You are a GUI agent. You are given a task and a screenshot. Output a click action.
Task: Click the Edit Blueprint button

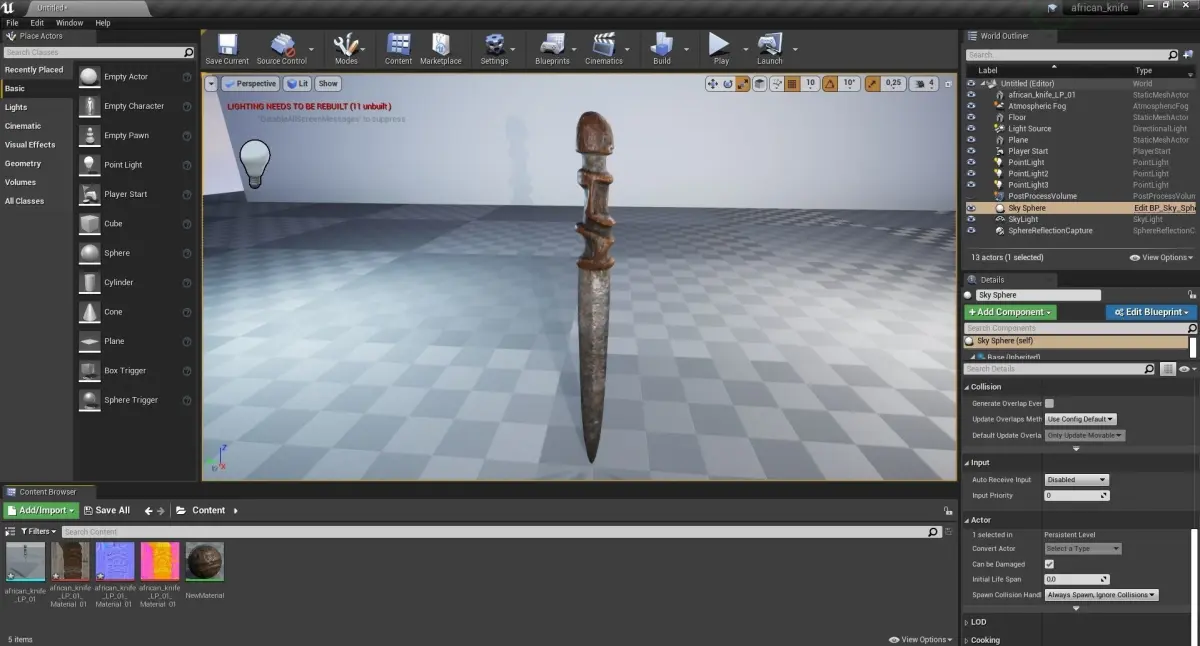[1151, 312]
